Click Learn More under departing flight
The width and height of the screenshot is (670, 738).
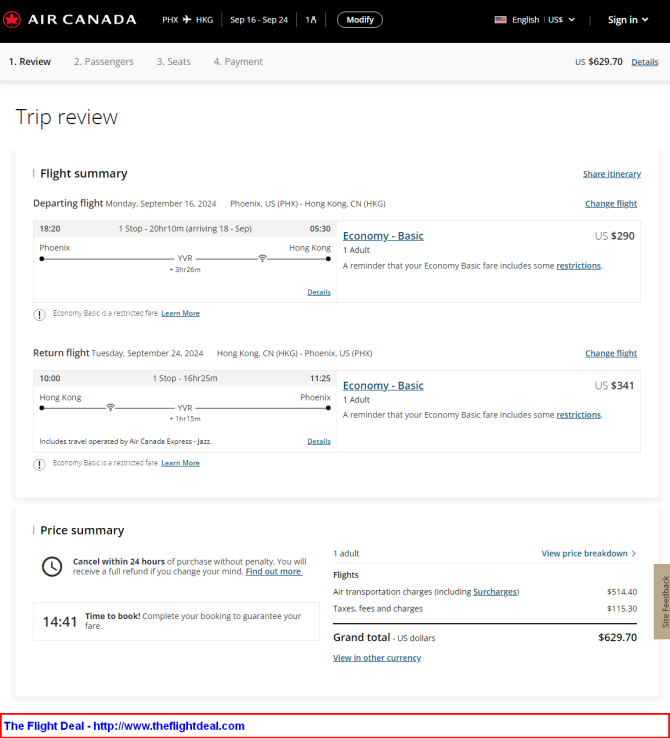point(180,313)
